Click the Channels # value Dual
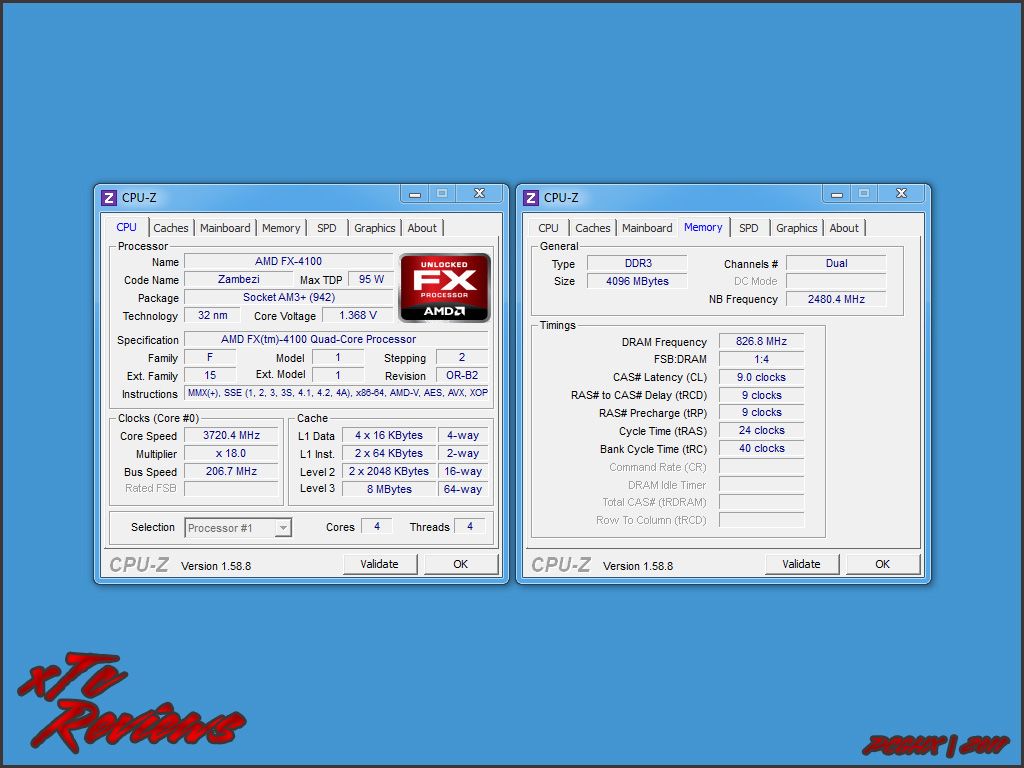Viewport: 1024px width, 768px height. point(837,263)
